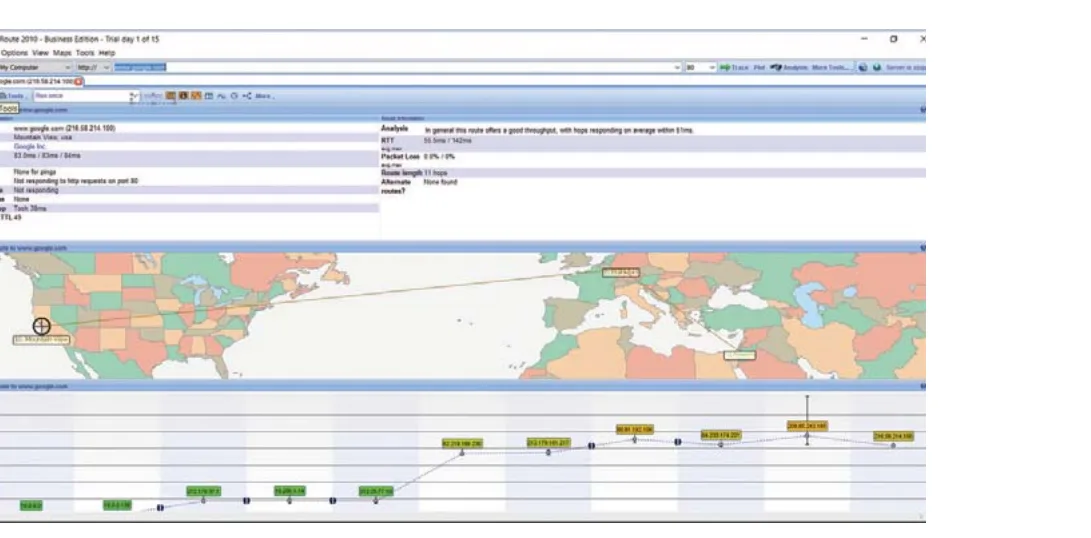The height and width of the screenshot is (538, 1091).
Task: Expand the My Computer source dropdown
Action: [67, 68]
